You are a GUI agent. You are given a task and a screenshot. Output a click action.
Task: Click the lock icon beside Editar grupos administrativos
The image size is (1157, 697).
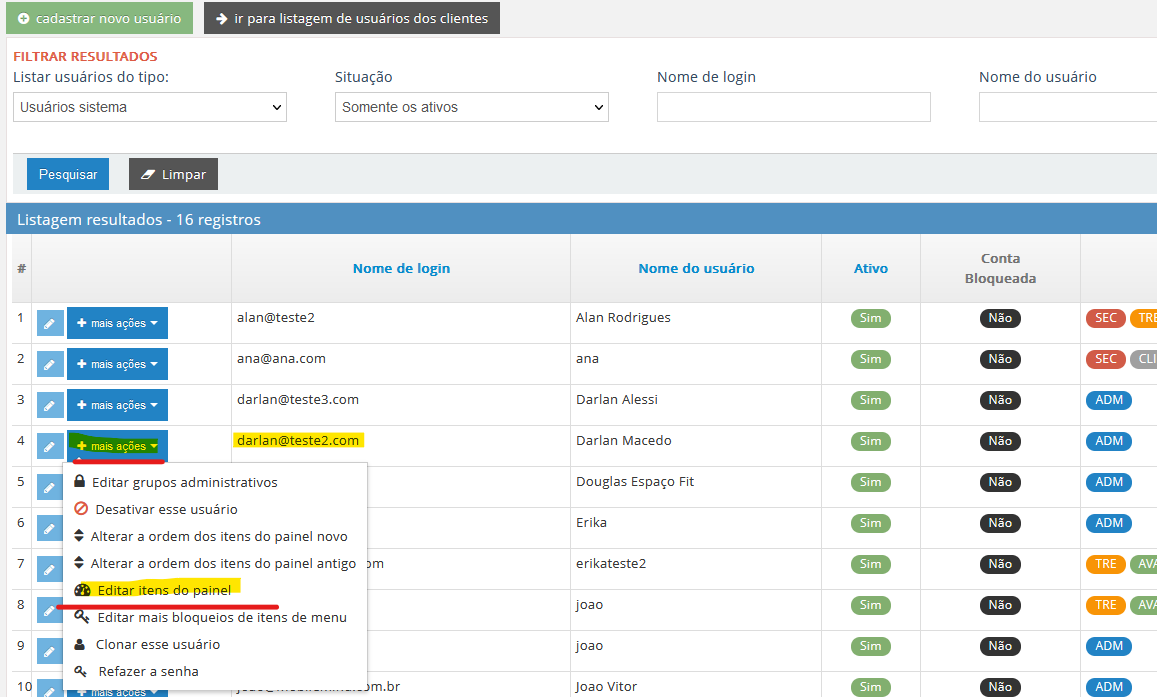click(80, 482)
